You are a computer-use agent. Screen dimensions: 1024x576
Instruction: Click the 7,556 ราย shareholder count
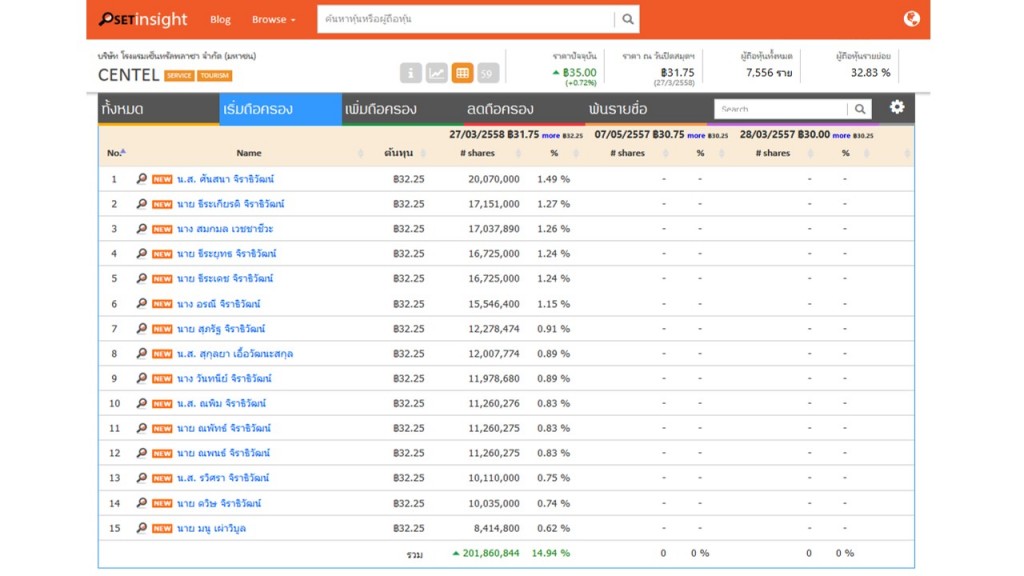(x=769, y=72)
